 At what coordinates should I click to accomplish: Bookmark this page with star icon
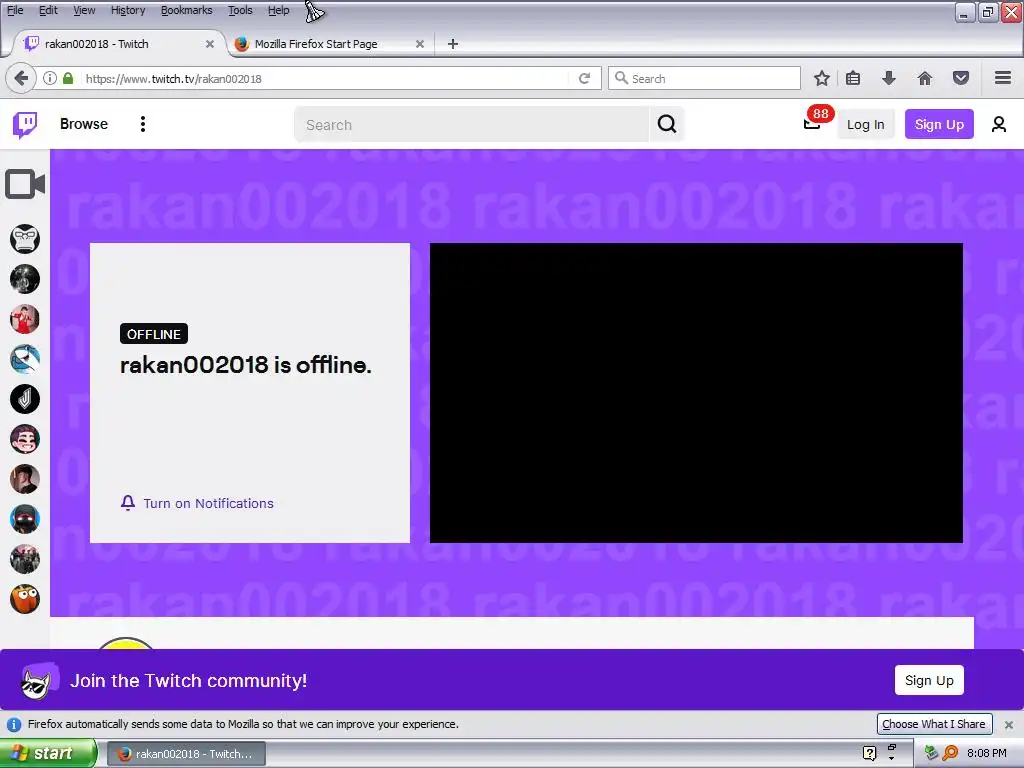(822, 78)
